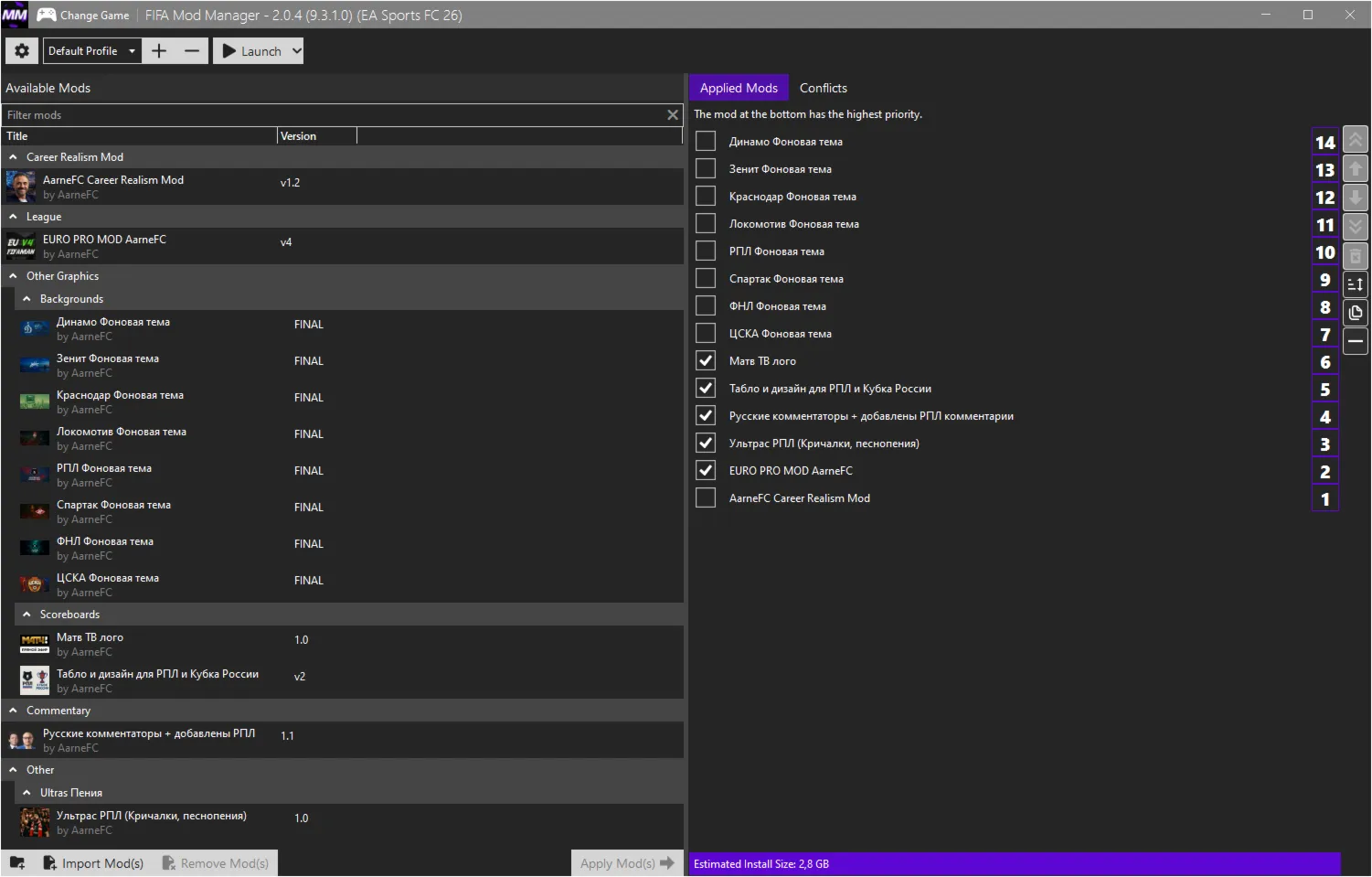Open the Launch options dropdown arrow

(296, 51)
